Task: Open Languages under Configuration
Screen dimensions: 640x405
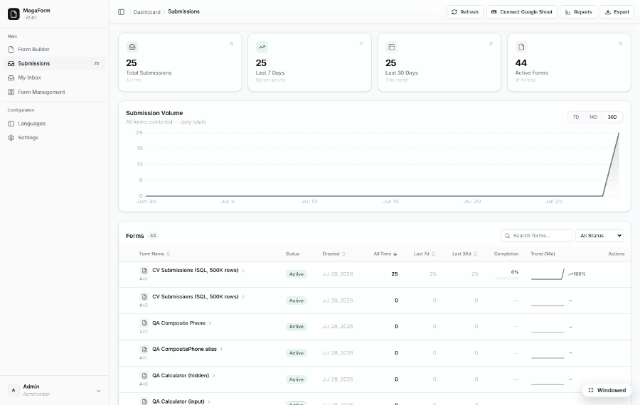Action: [54, 123]
